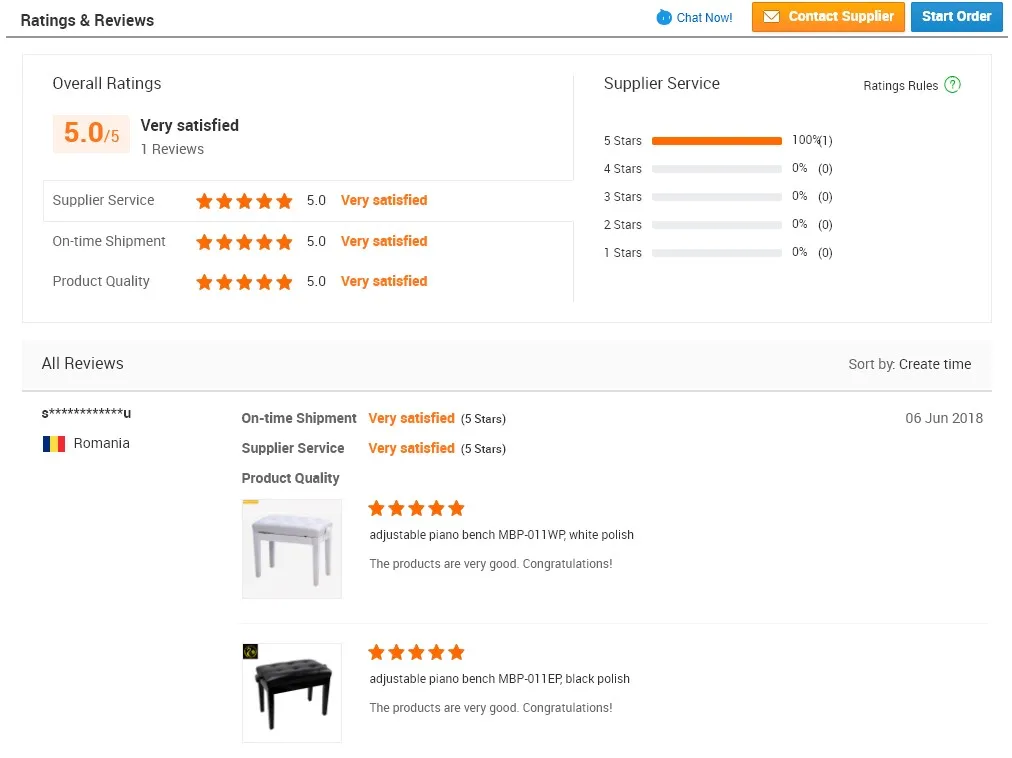
Task: Expand the Overall Ratings section
Action: 107,84
